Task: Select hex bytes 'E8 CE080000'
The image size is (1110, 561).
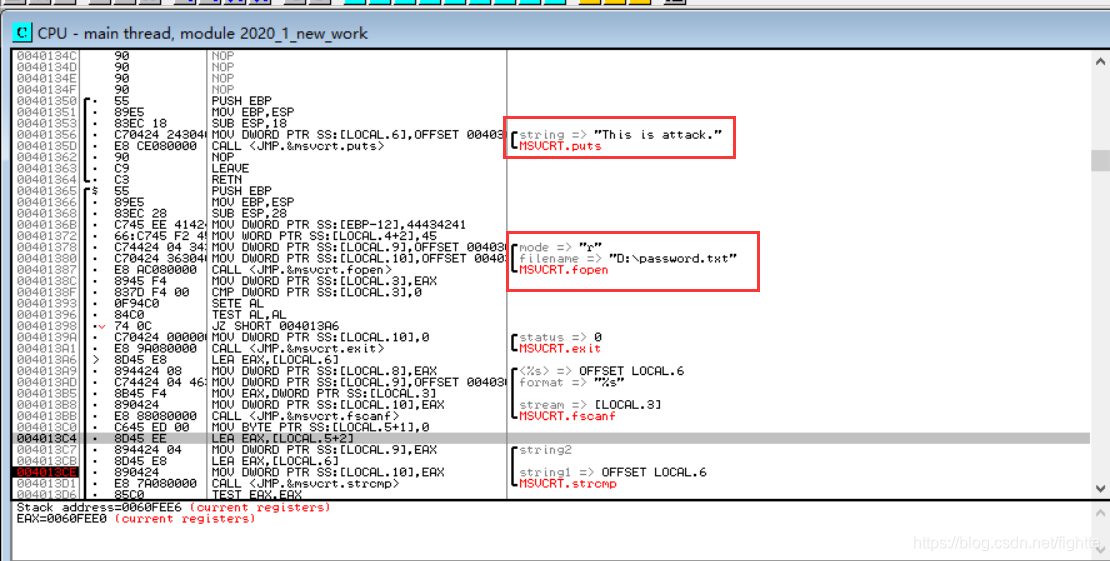Action: pos(155,146)
